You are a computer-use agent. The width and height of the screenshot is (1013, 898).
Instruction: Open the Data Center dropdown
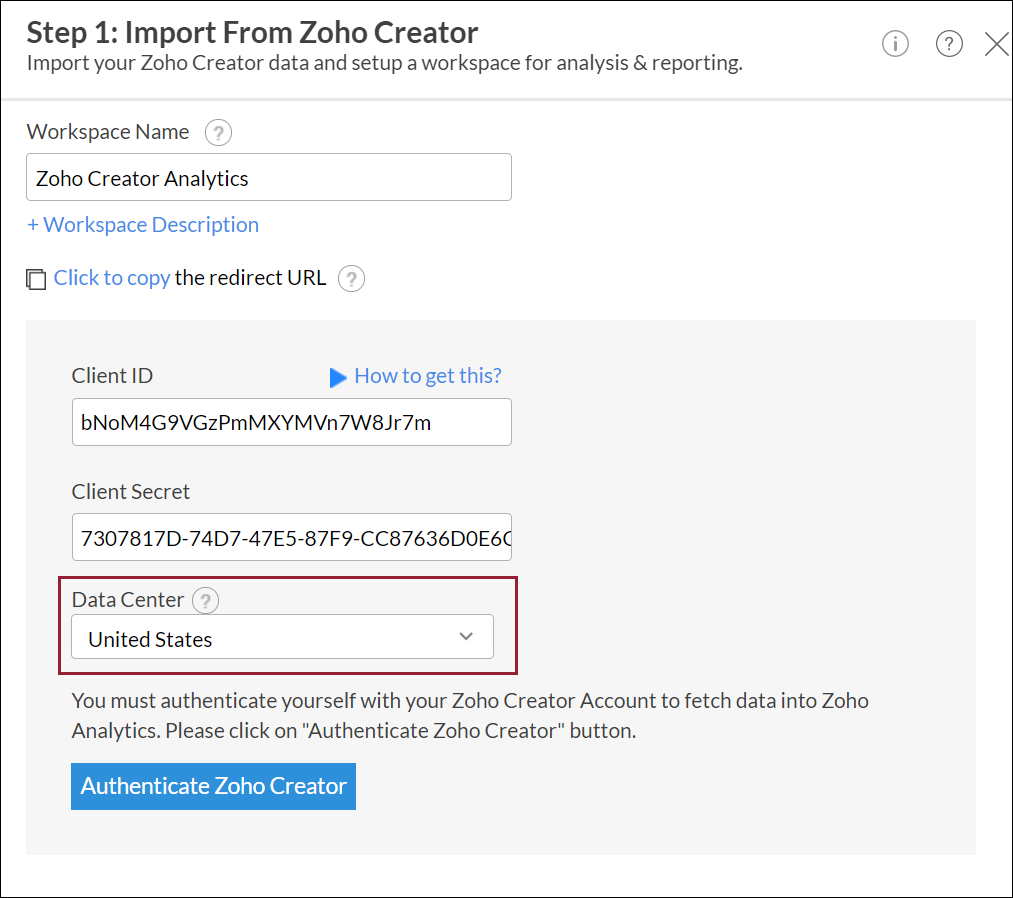pyautogui.click(x=282, y=636)
